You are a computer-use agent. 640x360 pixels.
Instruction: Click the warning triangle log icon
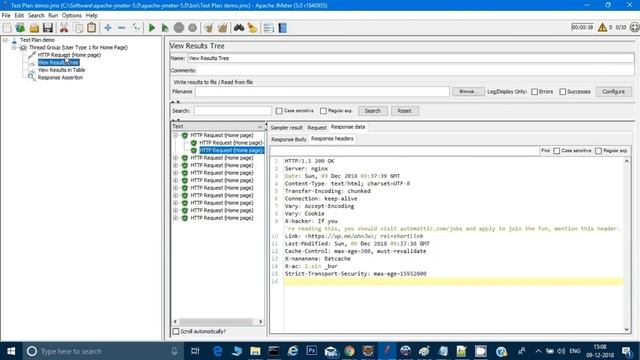click(602, 27)
